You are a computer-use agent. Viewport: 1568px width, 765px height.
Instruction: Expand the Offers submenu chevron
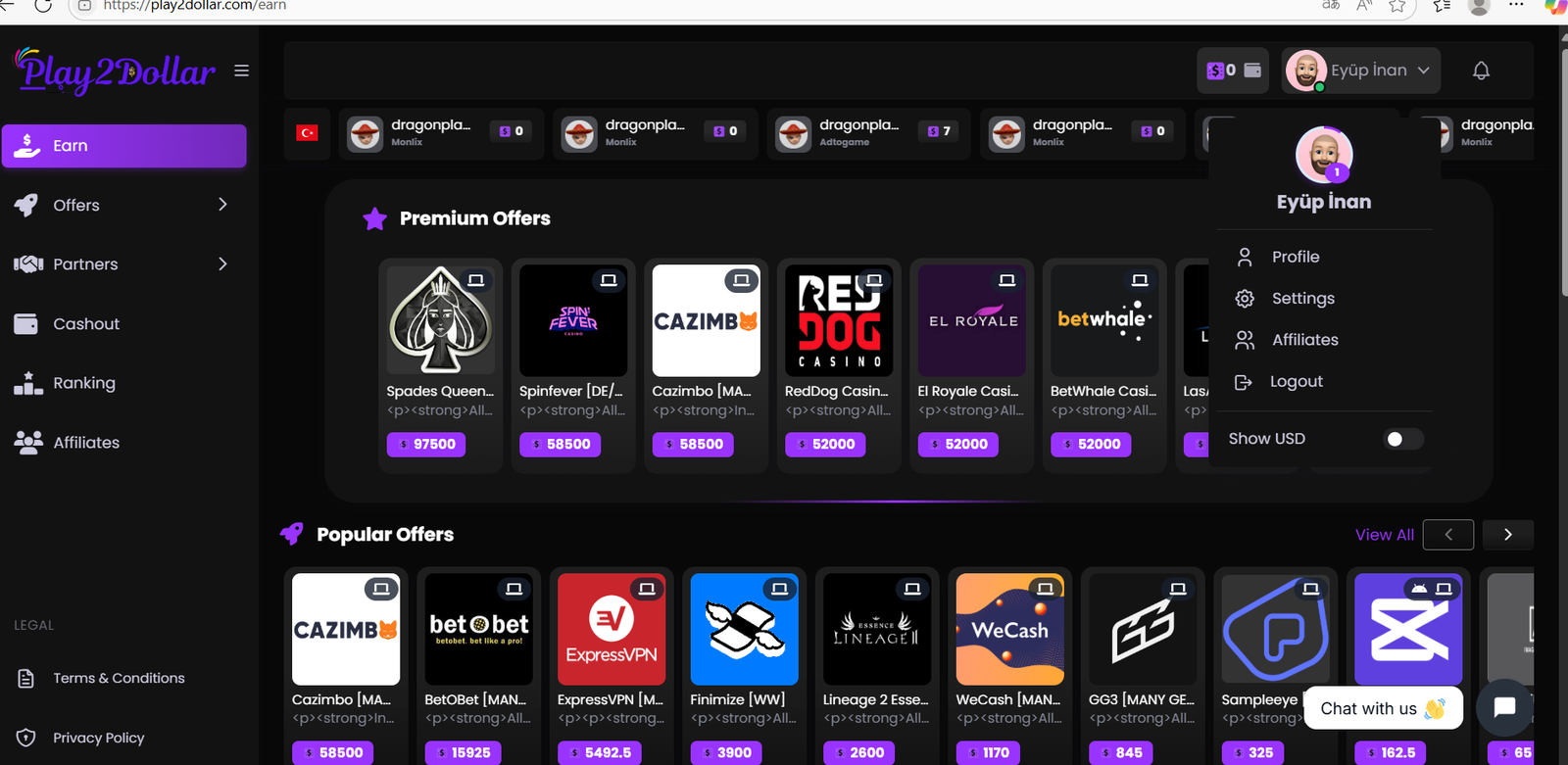click(222, 205)
